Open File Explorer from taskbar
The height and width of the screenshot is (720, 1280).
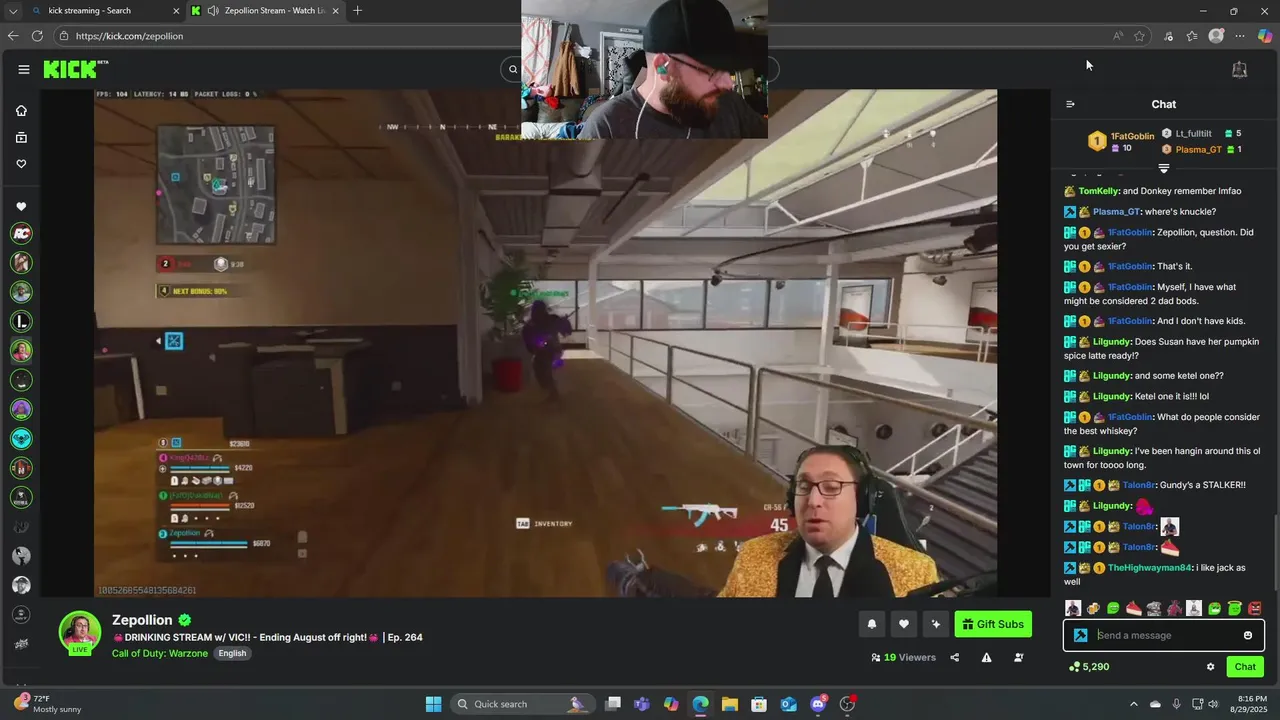(729, 704)
